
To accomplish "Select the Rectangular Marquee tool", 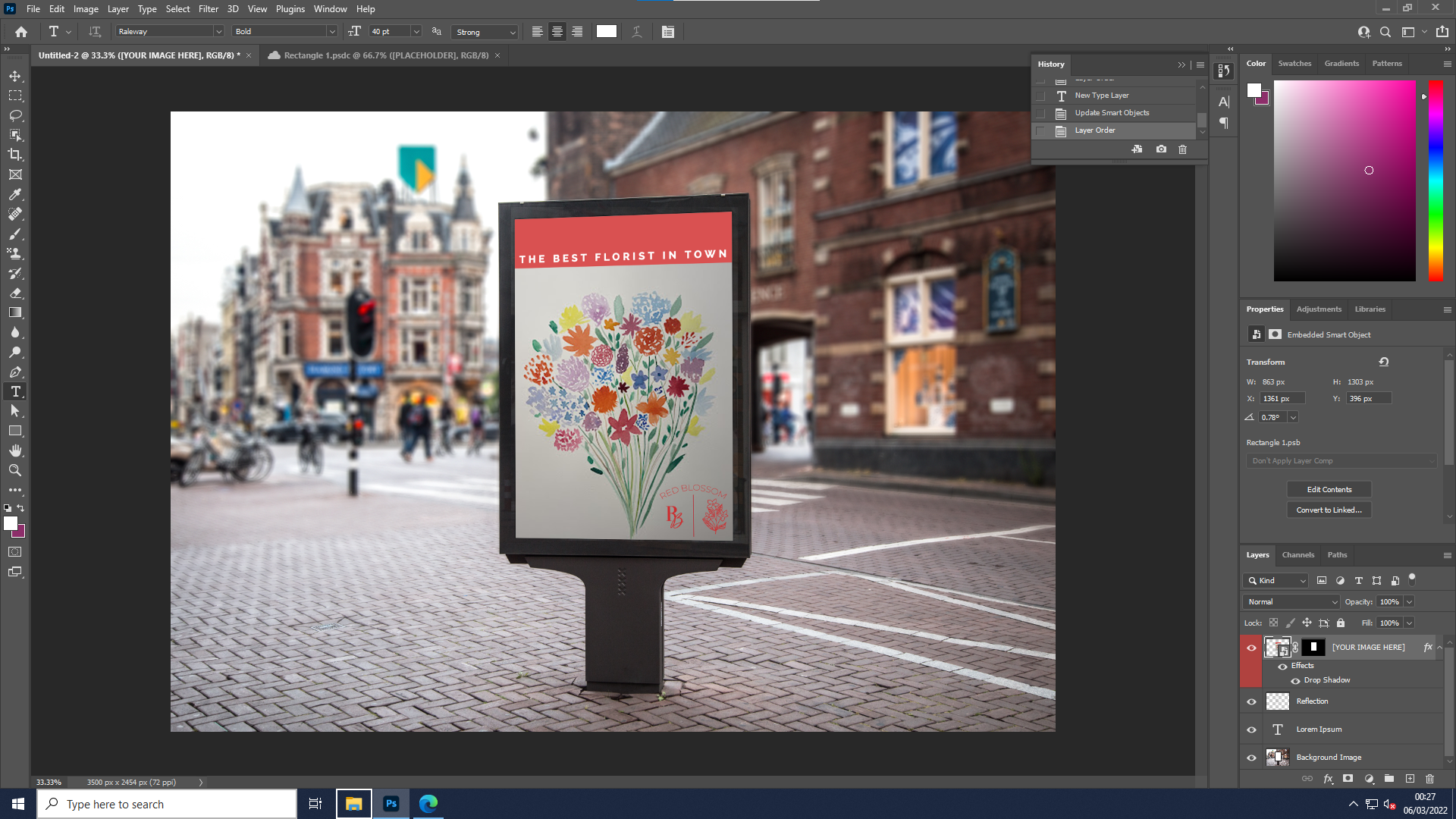I will (x=15, y=96).
